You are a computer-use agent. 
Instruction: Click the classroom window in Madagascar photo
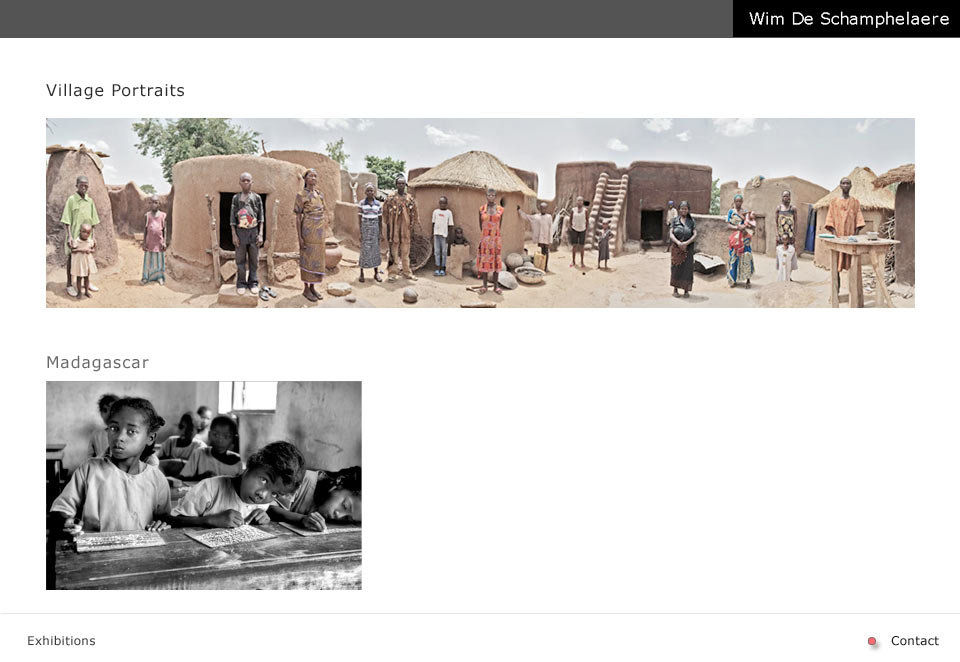pos(247,397)
